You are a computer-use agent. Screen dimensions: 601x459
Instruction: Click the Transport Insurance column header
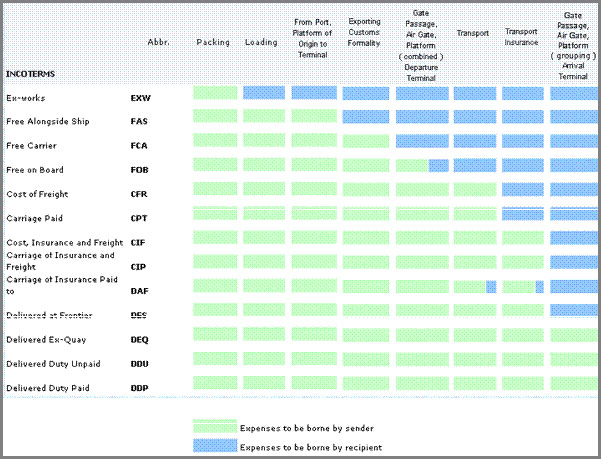523,38
